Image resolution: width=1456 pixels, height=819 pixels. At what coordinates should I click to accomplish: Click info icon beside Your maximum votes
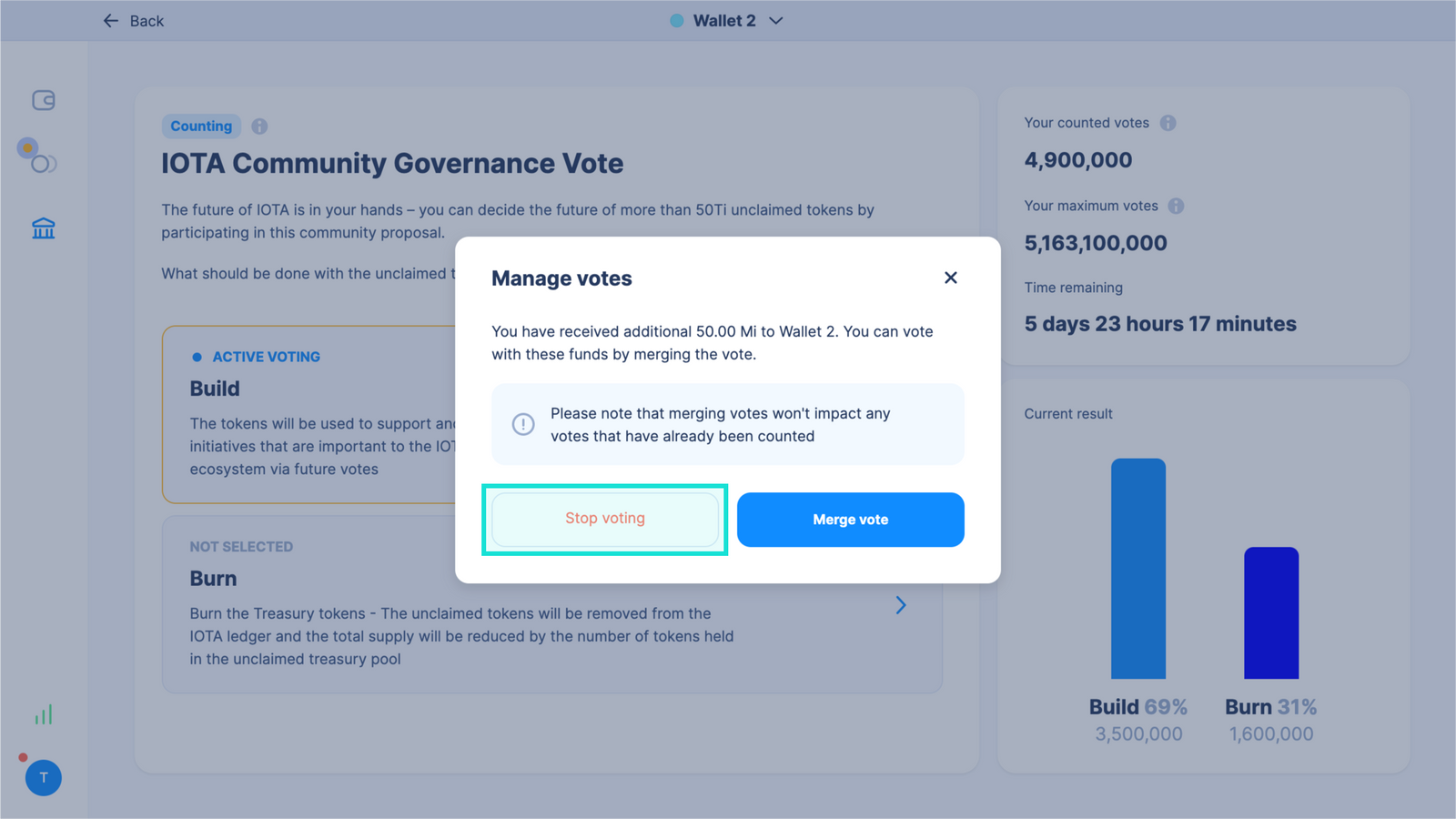pyautogui.click(x=1176, y=206)
